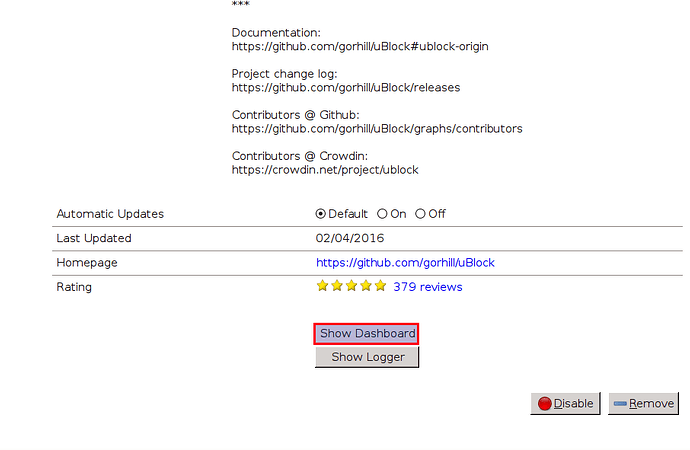
Task: Click the project change log releases URL
Action: pyautogui.click(x=346, y=87)
